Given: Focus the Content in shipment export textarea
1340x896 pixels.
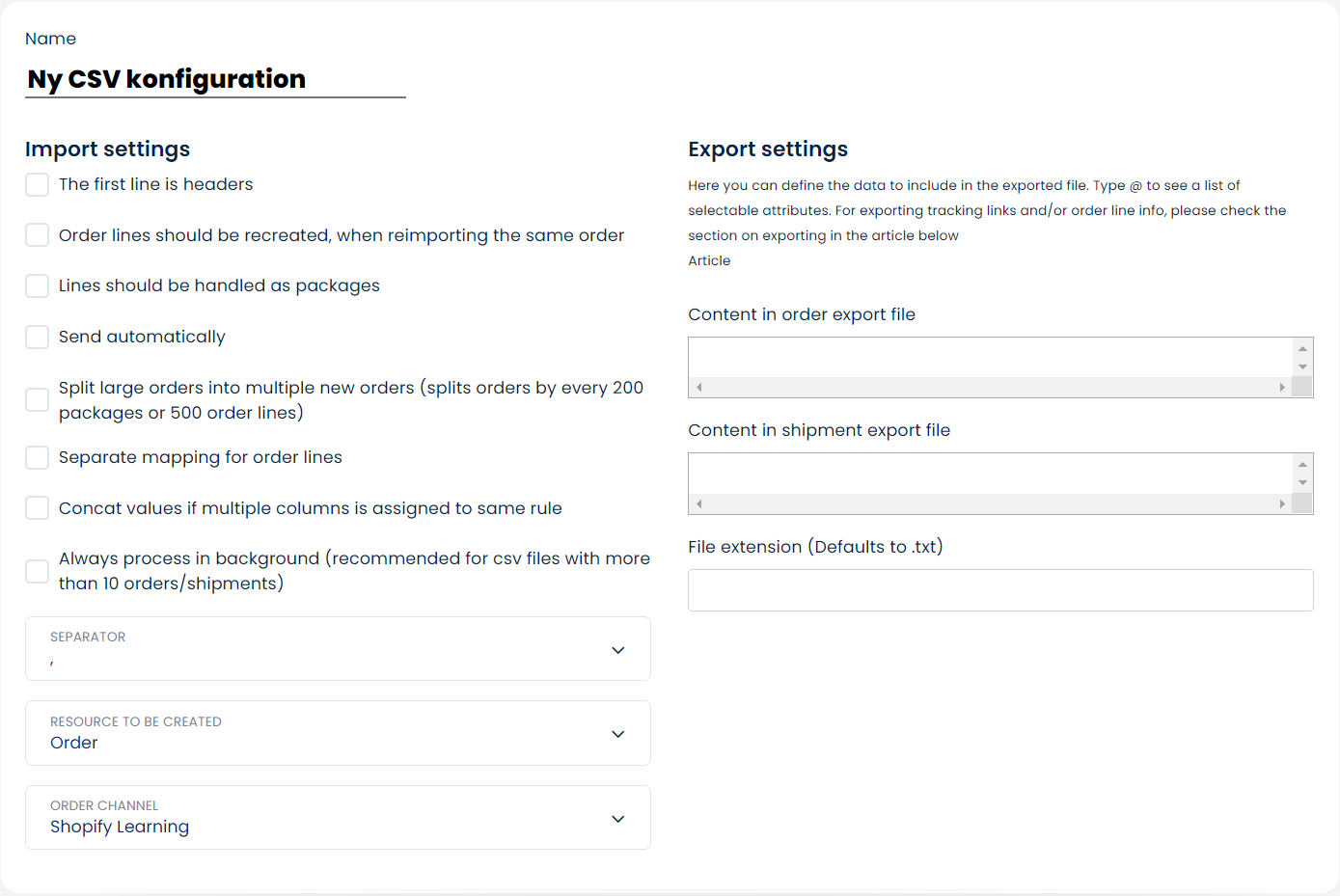Looking at the screenshot, I should 990,474.
